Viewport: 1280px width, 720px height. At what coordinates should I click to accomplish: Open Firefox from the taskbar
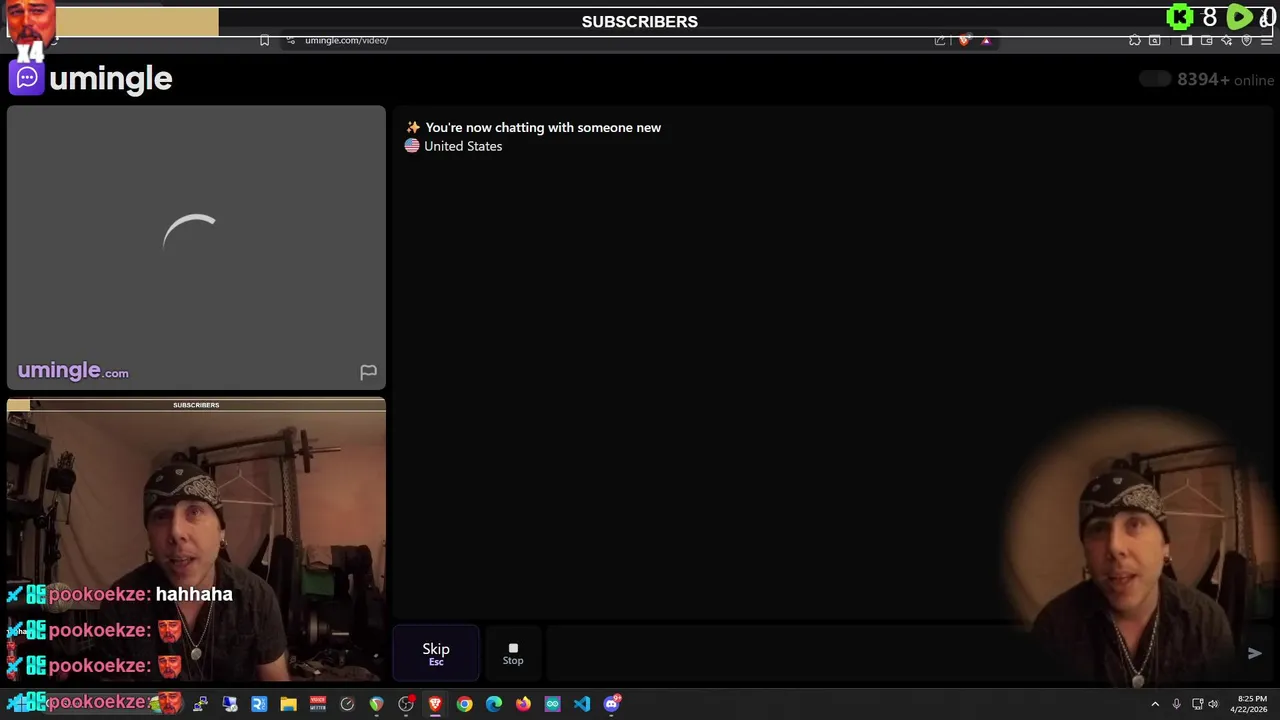523,704
